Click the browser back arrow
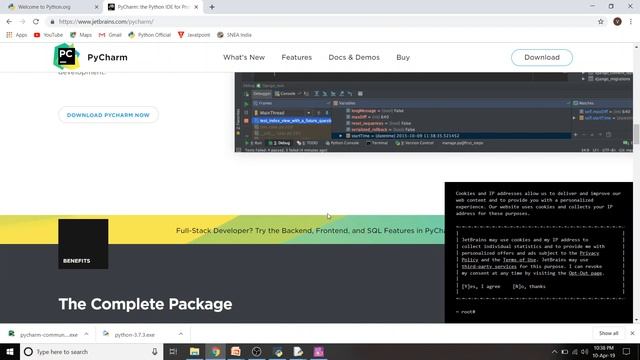 pos(9,22)
